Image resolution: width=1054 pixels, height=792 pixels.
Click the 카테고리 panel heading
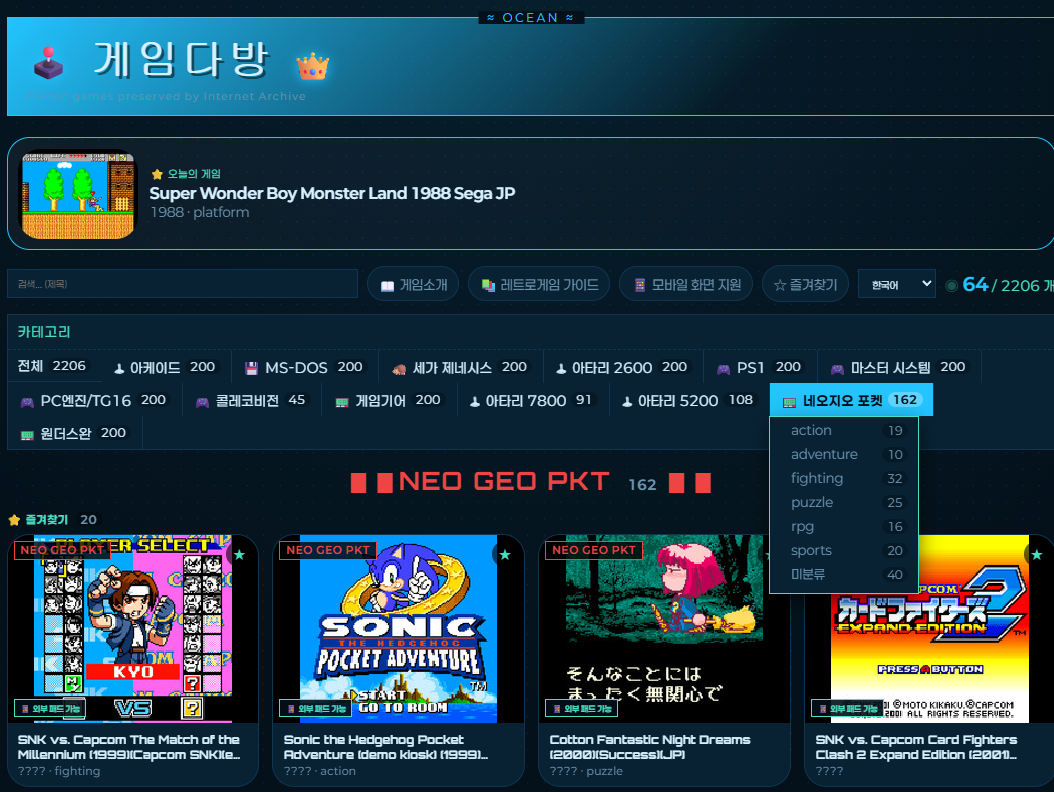[44, 331]
